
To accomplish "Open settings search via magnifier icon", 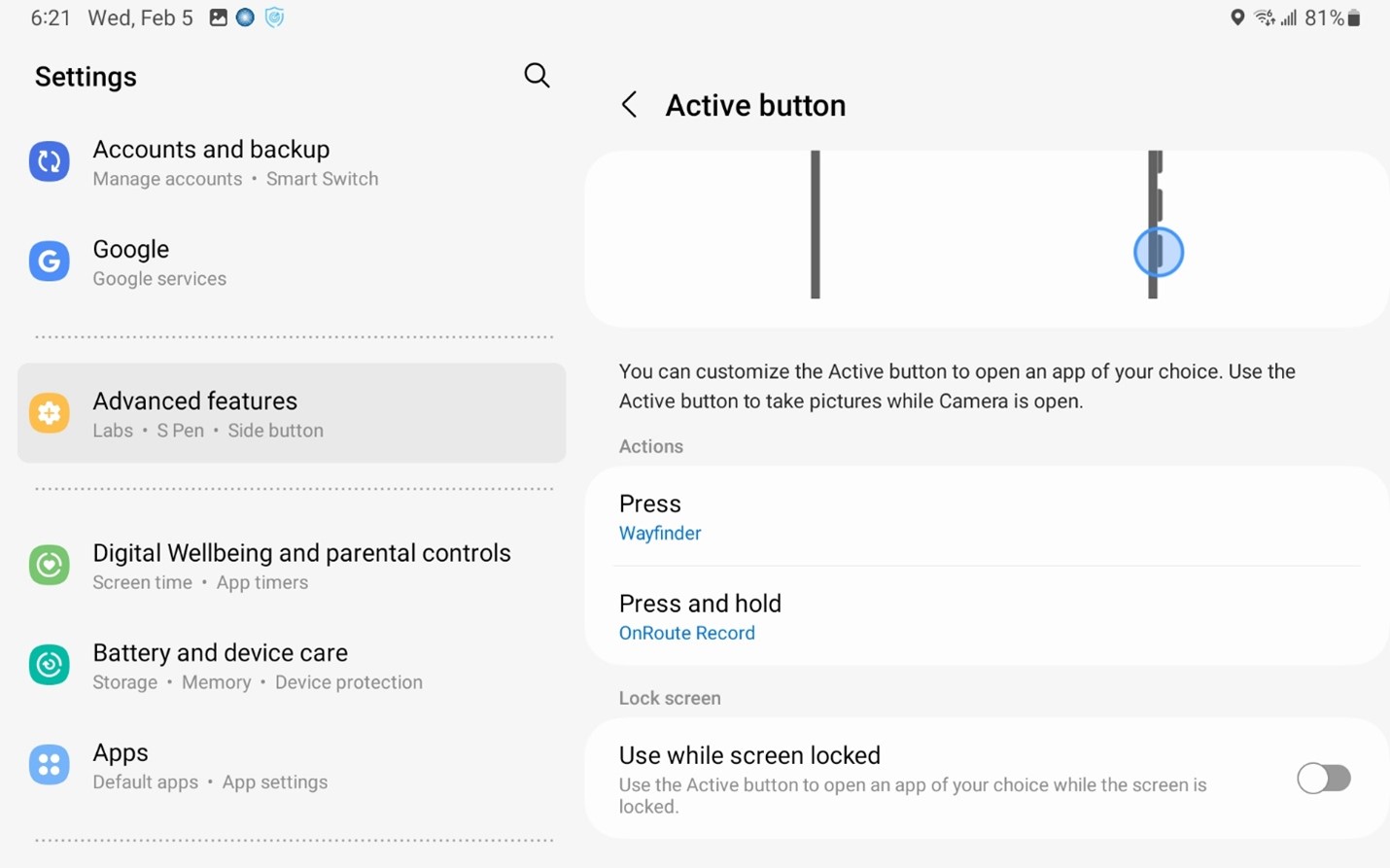I will (x=537, y=75).
